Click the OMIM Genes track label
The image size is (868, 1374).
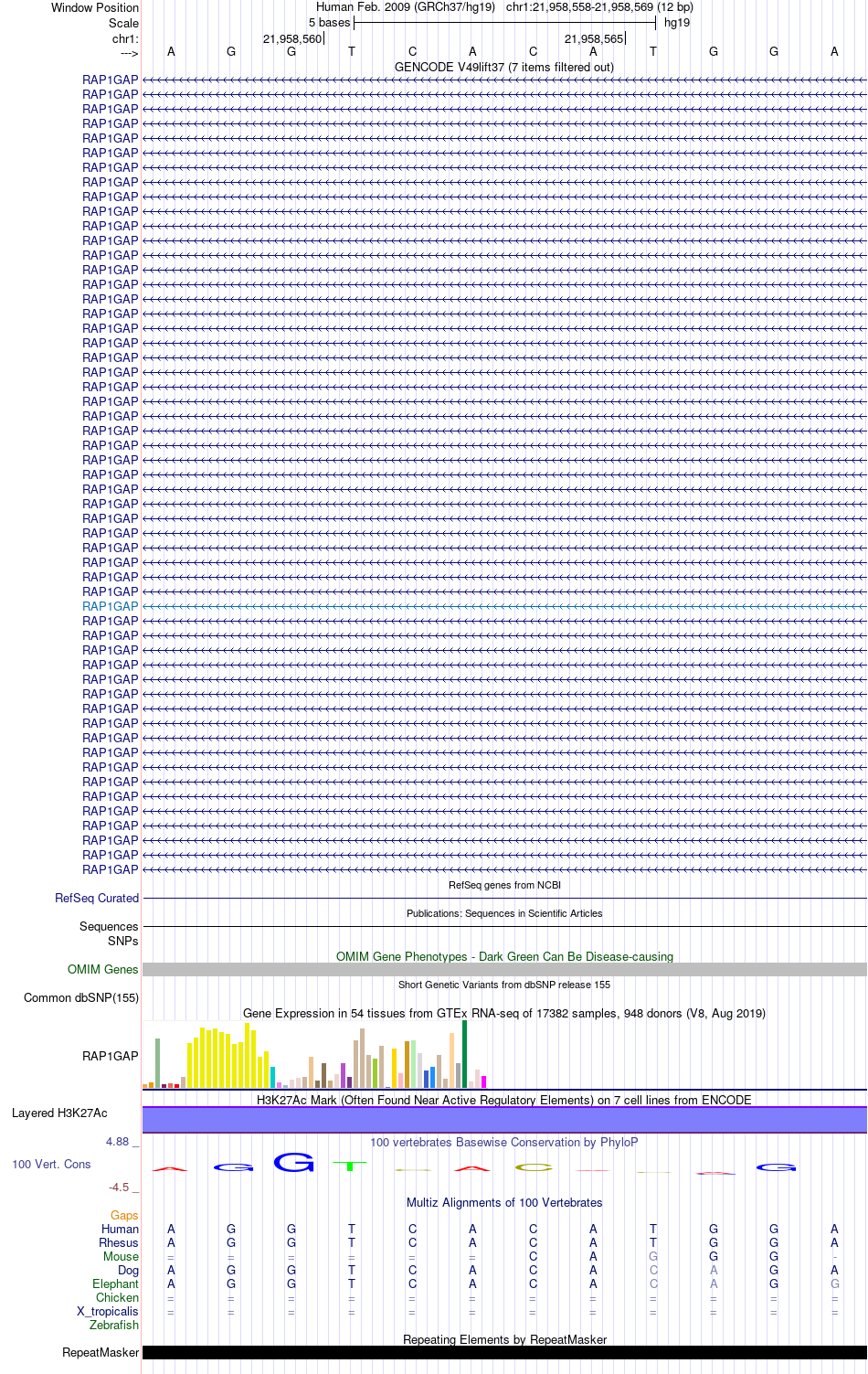pos(103,969)
